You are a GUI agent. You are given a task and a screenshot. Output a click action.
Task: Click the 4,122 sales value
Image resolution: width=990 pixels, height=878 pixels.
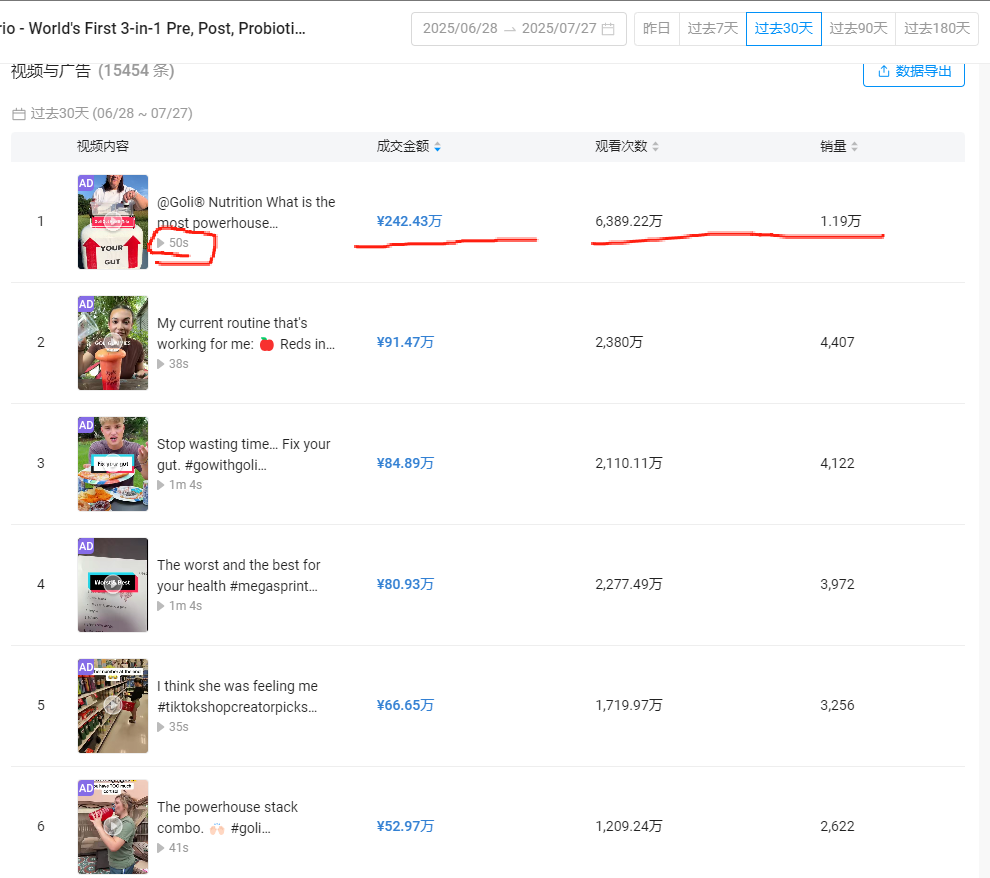pyautogui.click(x=837, y=464)
